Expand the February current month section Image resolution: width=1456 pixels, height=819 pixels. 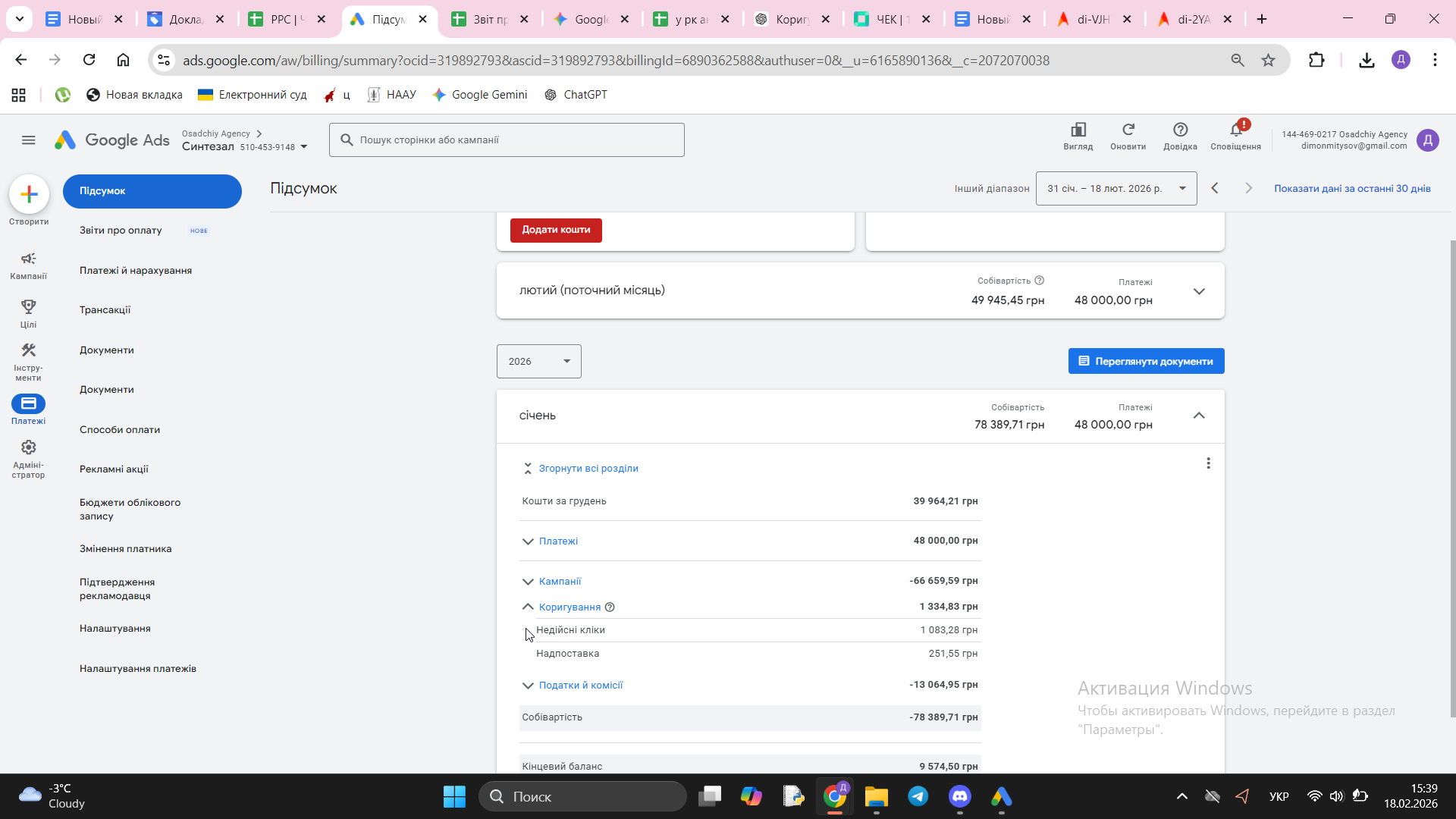pyautogui.click(x=1198, y=291)
